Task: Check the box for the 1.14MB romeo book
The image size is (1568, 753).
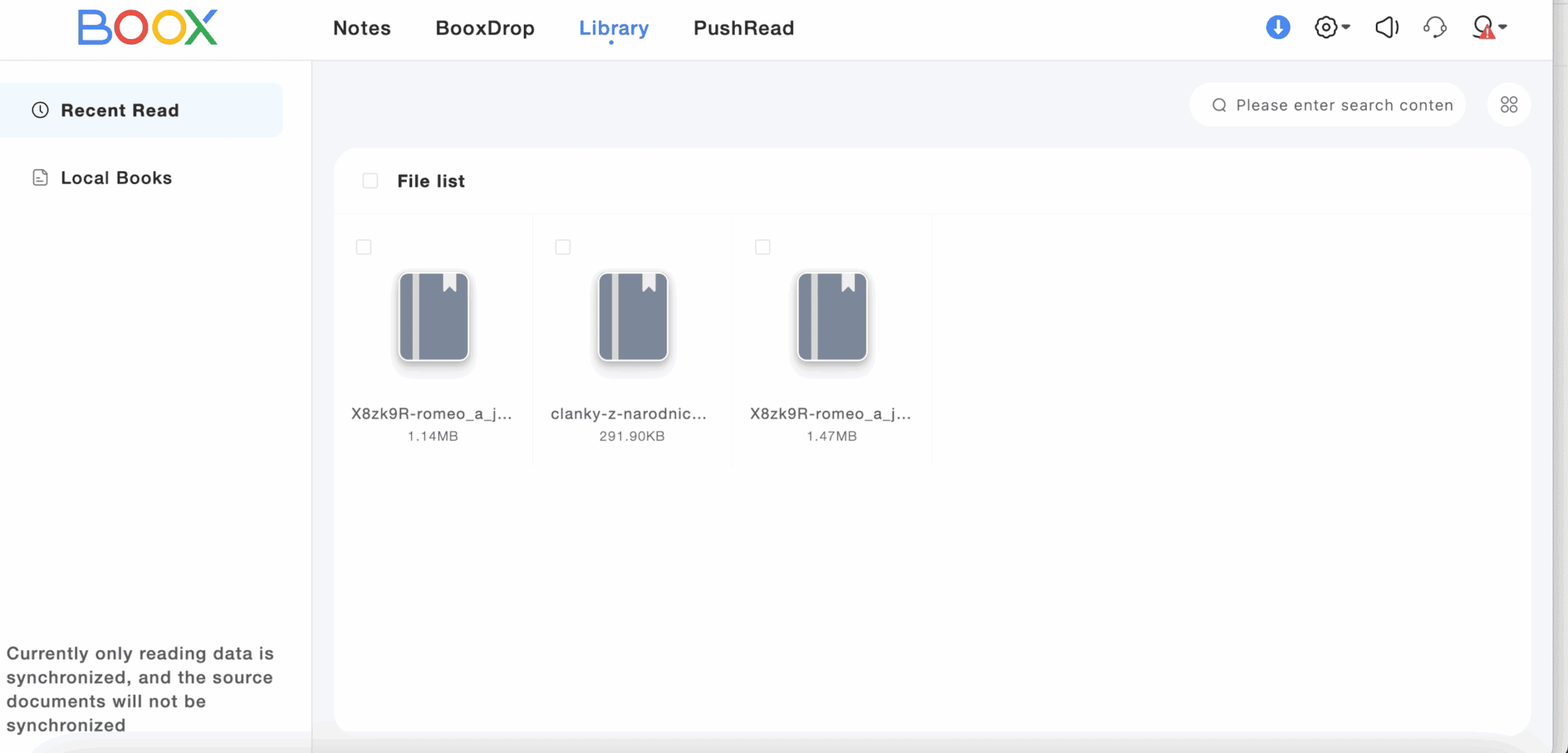Action: click(363, 247)
